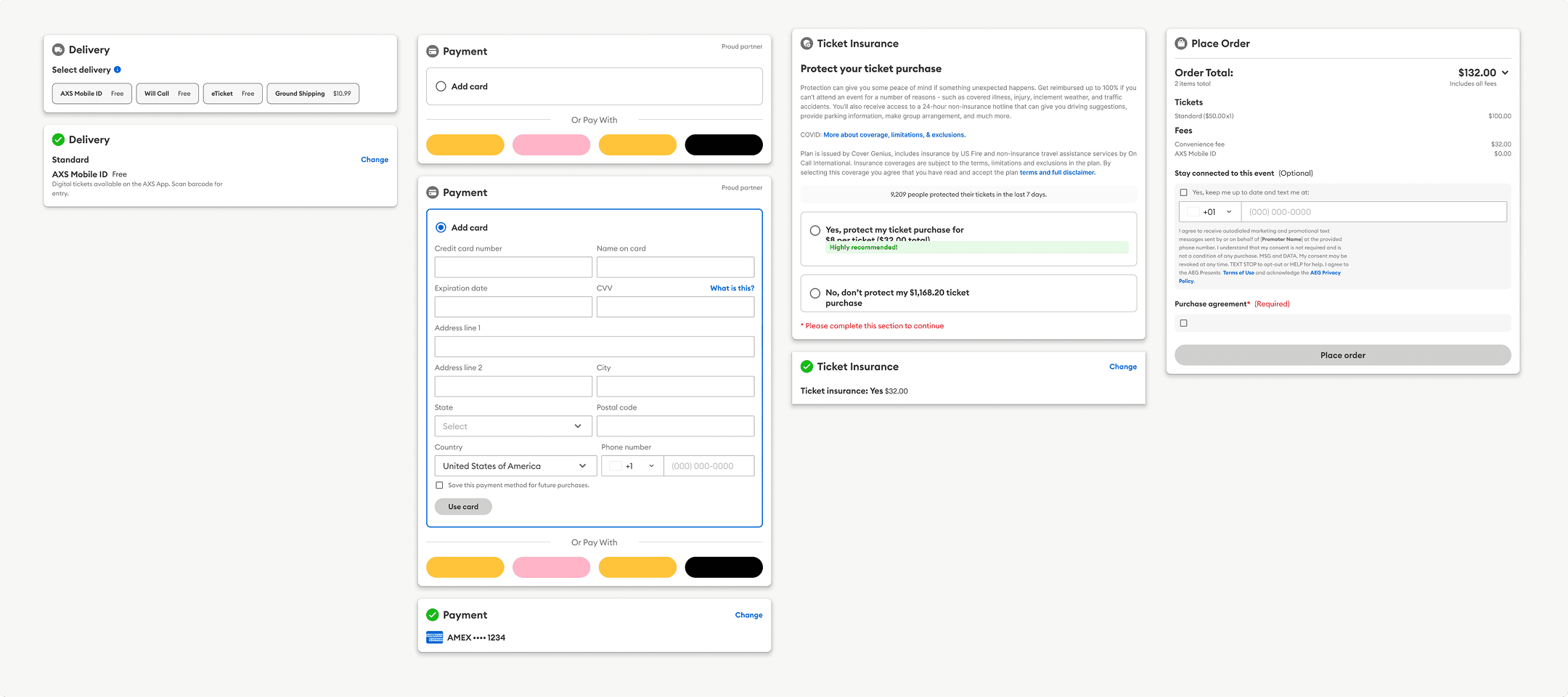
Task: Focus the Credit card number field
Action: click(x=513, y=267)
